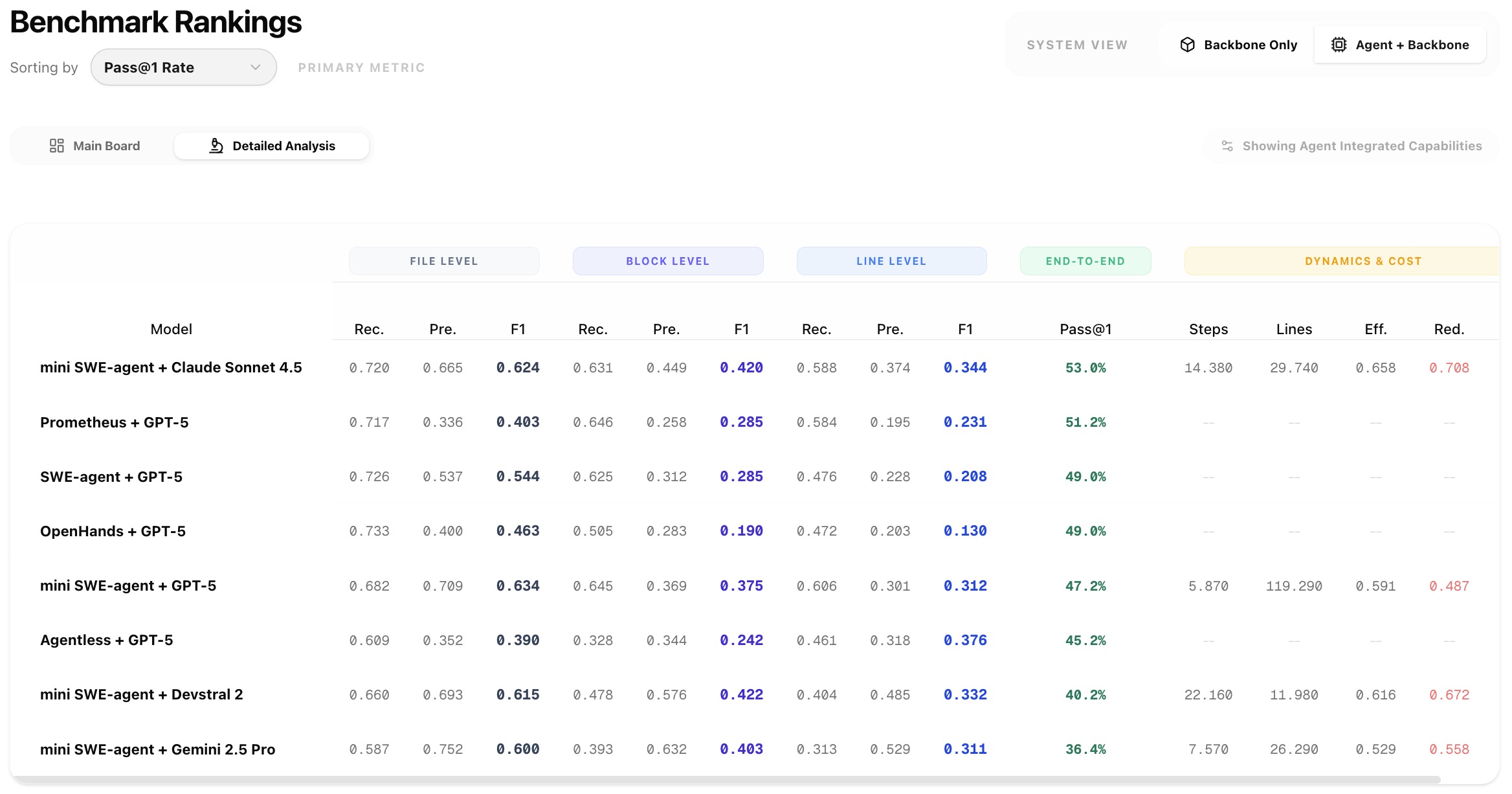
Task: Click the END-TO-END group header
Action: click(1085, 261)
